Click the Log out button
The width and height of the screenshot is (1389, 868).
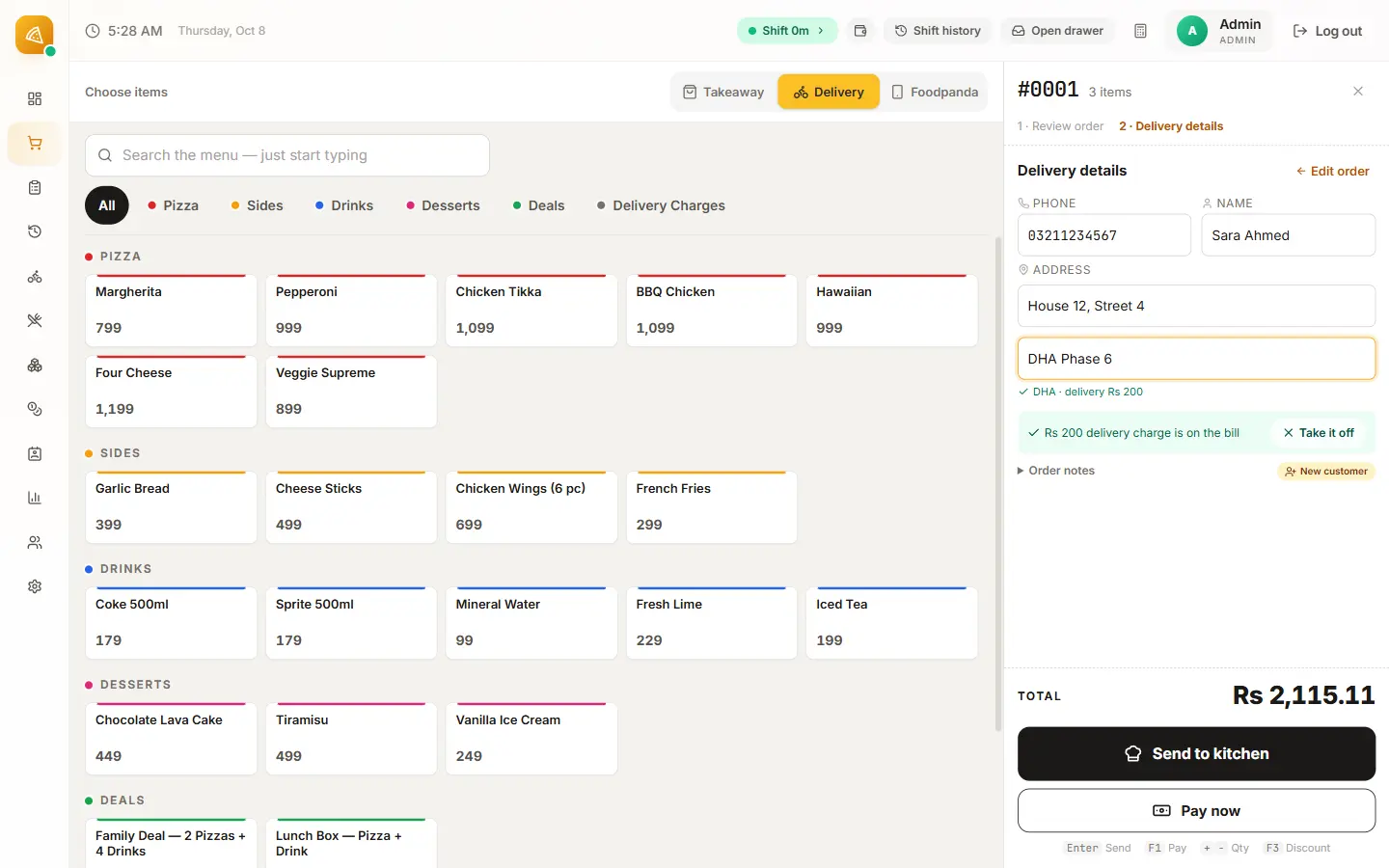tap(1327, 31)
